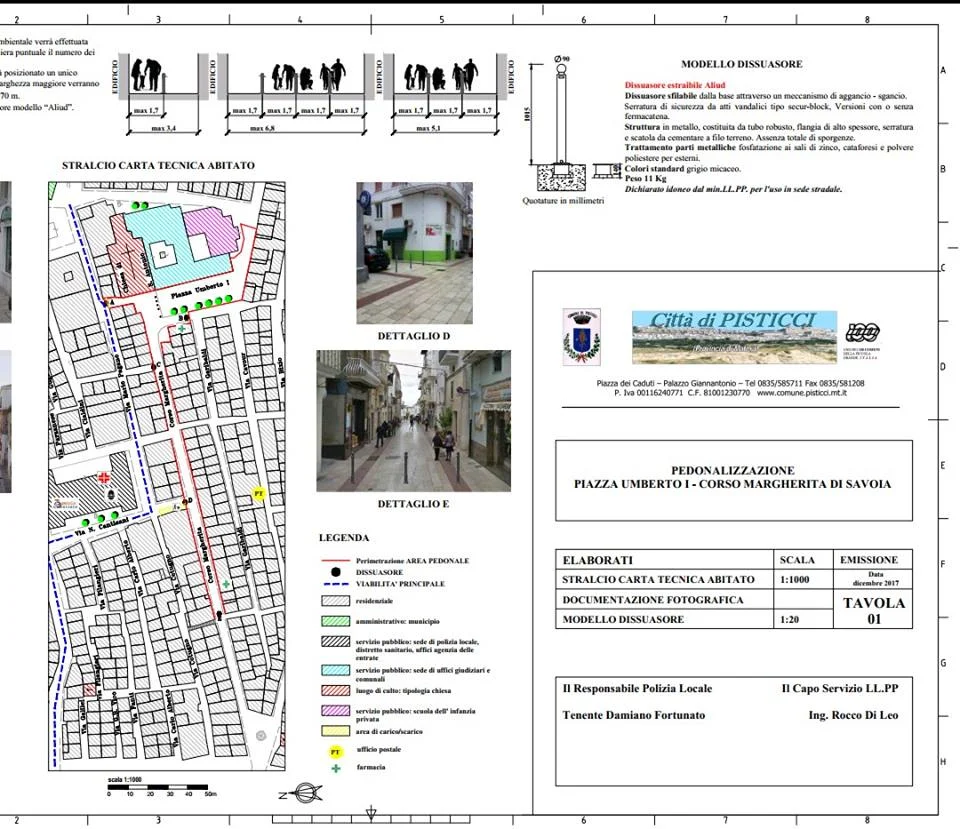This screenshot has width=960, height=829.
Task: Click the cyan uffici giudiziari legend swatch
Action: pyautogui.click(x=336, y=670)
